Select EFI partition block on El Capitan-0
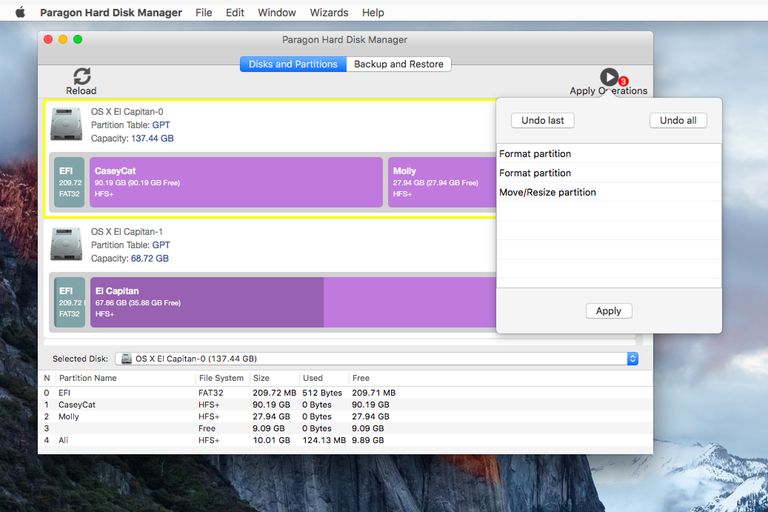The image size is (768, 512). (69, 182)
